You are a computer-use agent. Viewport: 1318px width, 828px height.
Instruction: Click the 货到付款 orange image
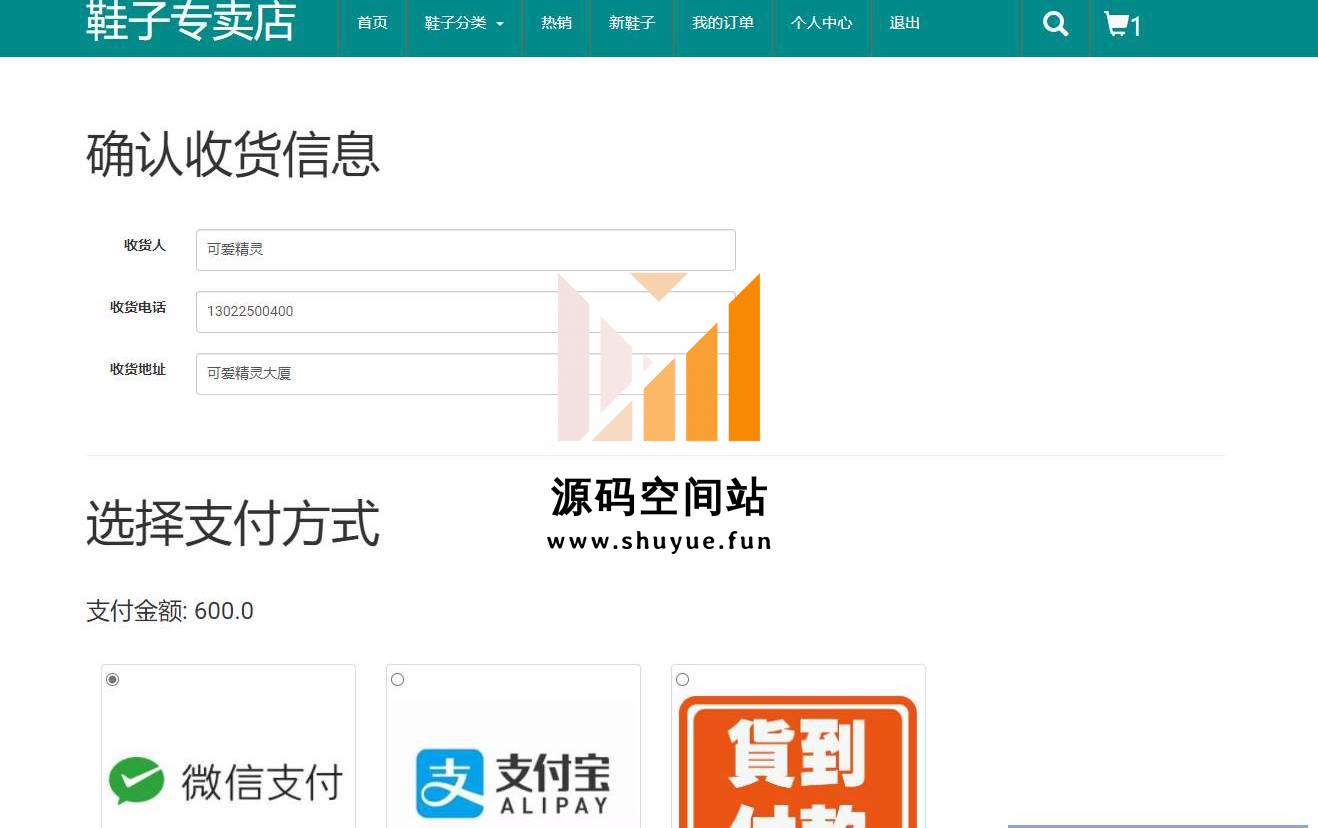(x=798, y=762)
